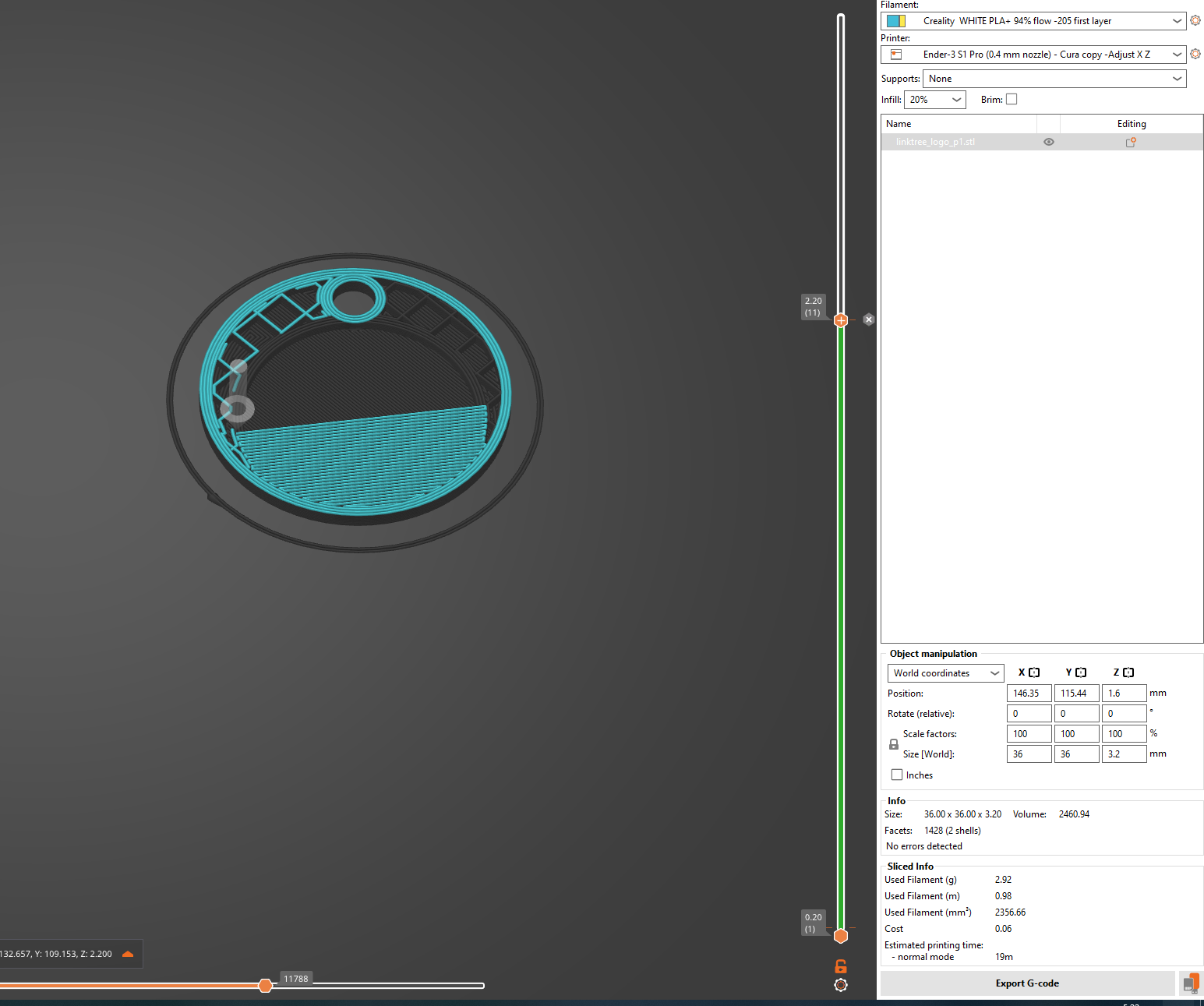1204x1006 pixels.
Task: Click the horizontal move slider thumb
Action: point(265,986)
